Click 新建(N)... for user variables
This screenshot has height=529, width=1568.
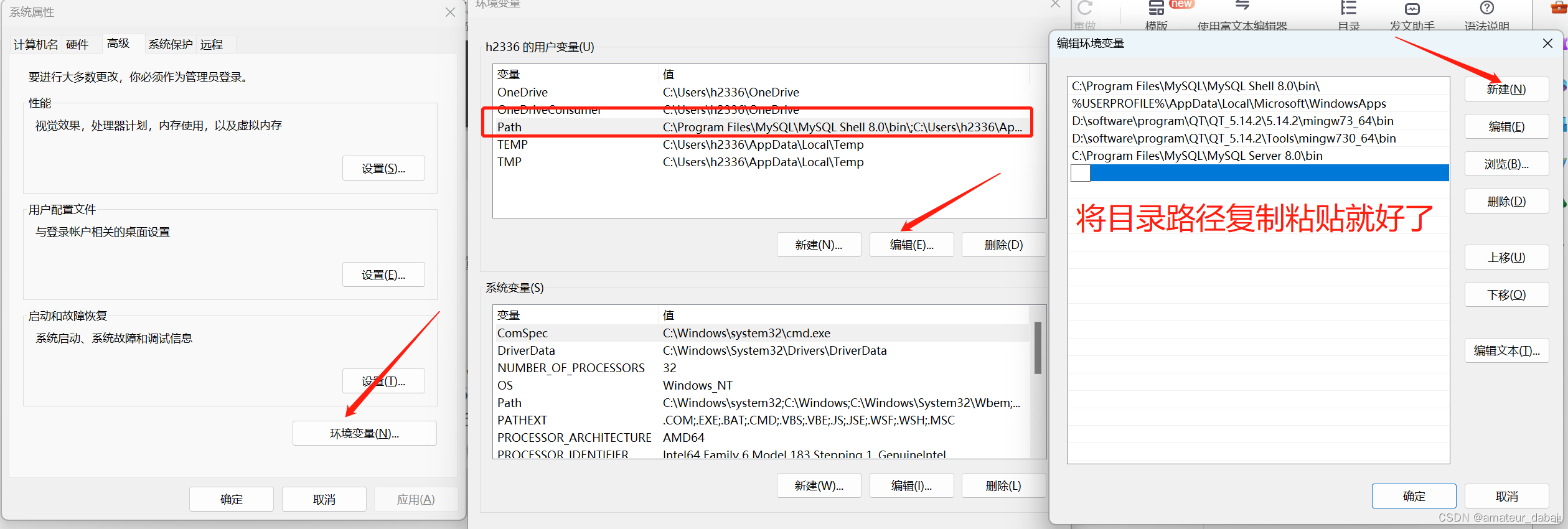click(x=819, y=245)
